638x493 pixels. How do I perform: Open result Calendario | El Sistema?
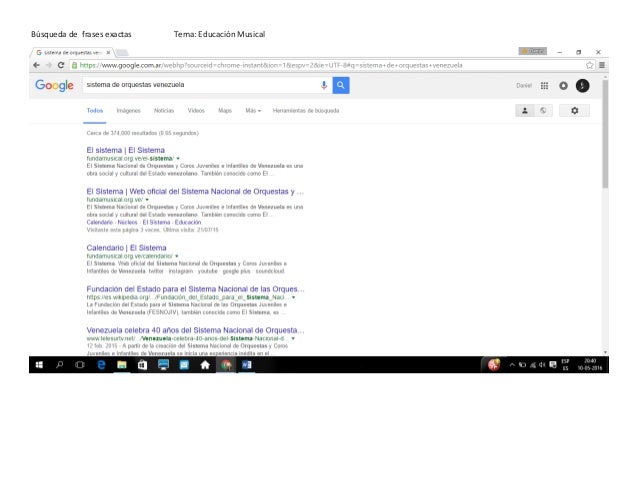coord(127,248)
